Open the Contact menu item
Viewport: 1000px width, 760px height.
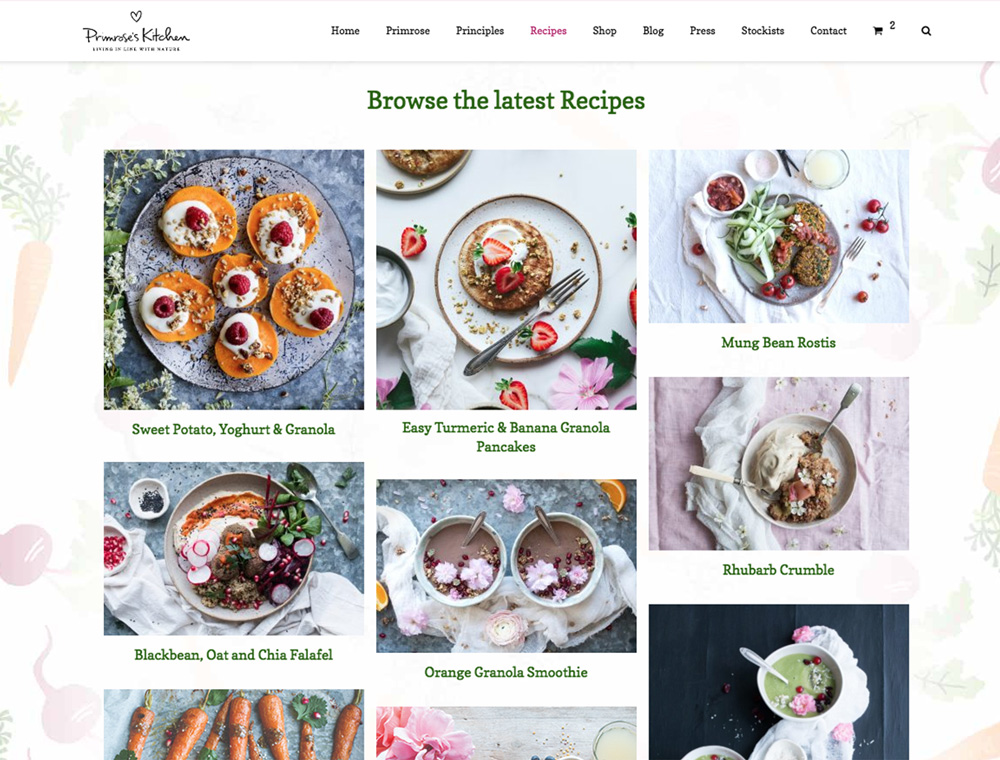pyautogui.click(x=828, y=31)
